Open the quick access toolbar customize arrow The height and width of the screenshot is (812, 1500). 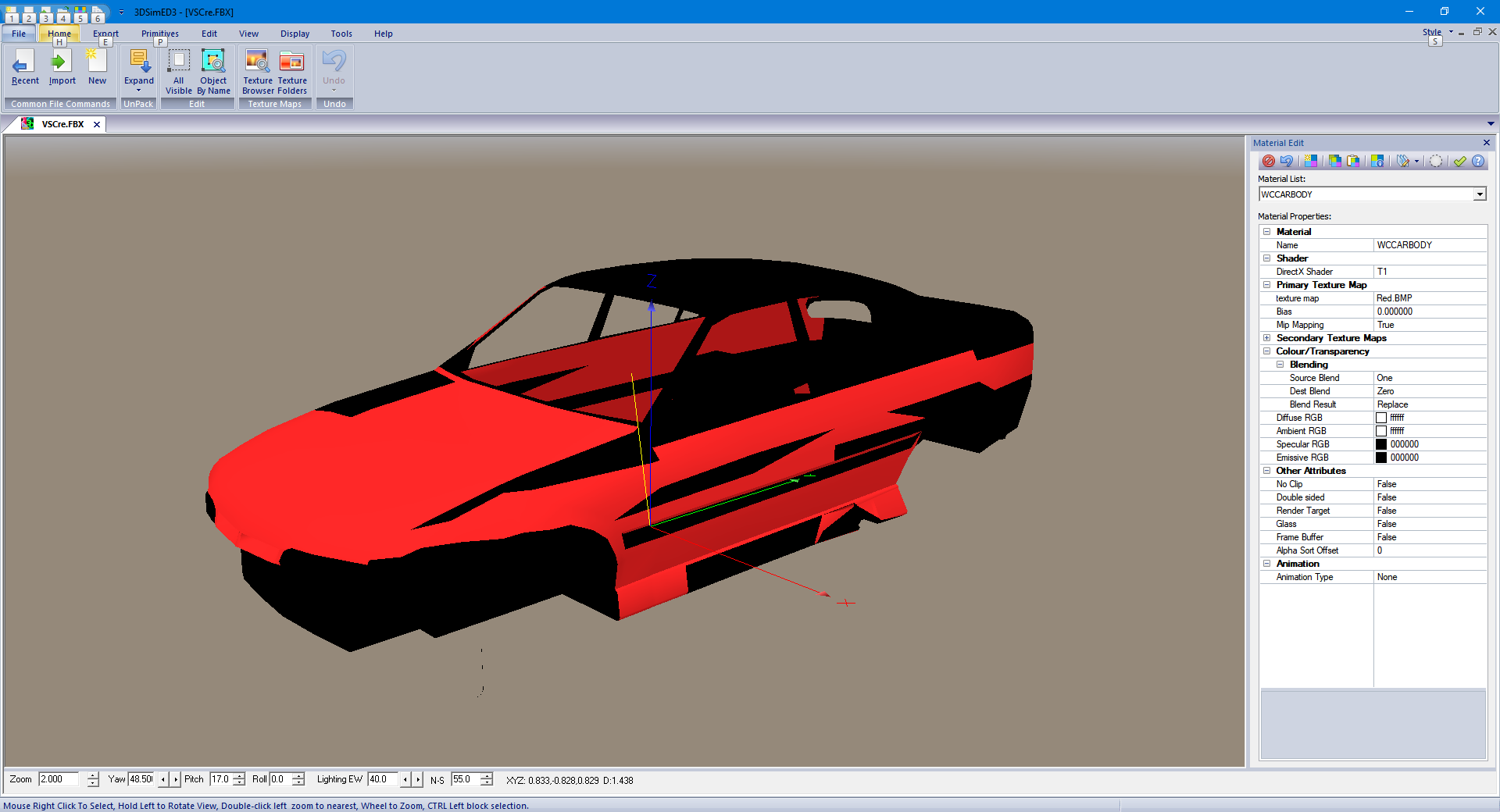pyautogui.click(x=121, y=12)
